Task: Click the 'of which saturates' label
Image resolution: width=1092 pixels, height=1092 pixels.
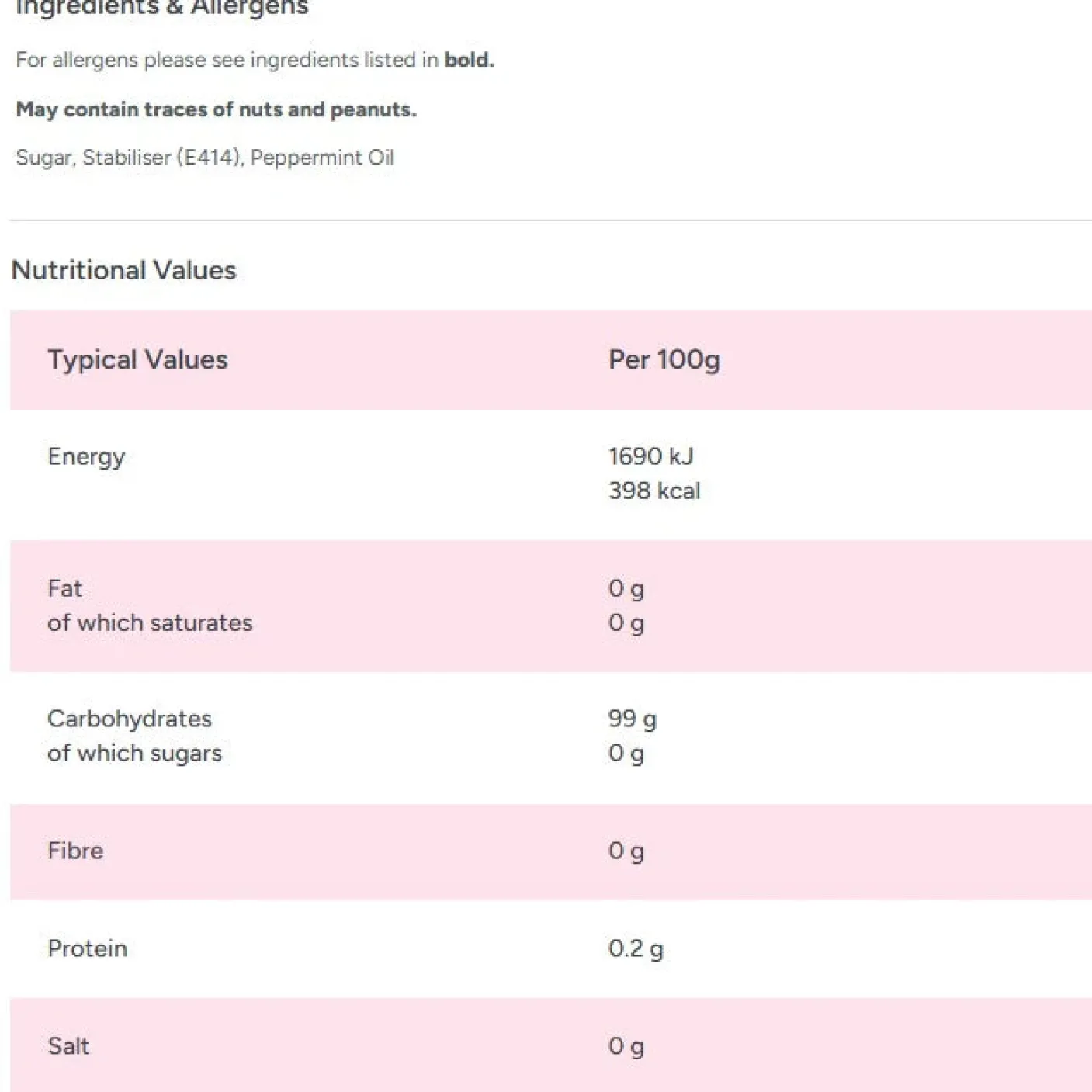Action: tap(150, 622)
